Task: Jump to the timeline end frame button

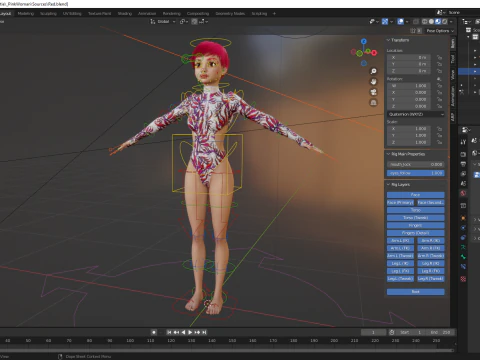Action: [204, 332]
